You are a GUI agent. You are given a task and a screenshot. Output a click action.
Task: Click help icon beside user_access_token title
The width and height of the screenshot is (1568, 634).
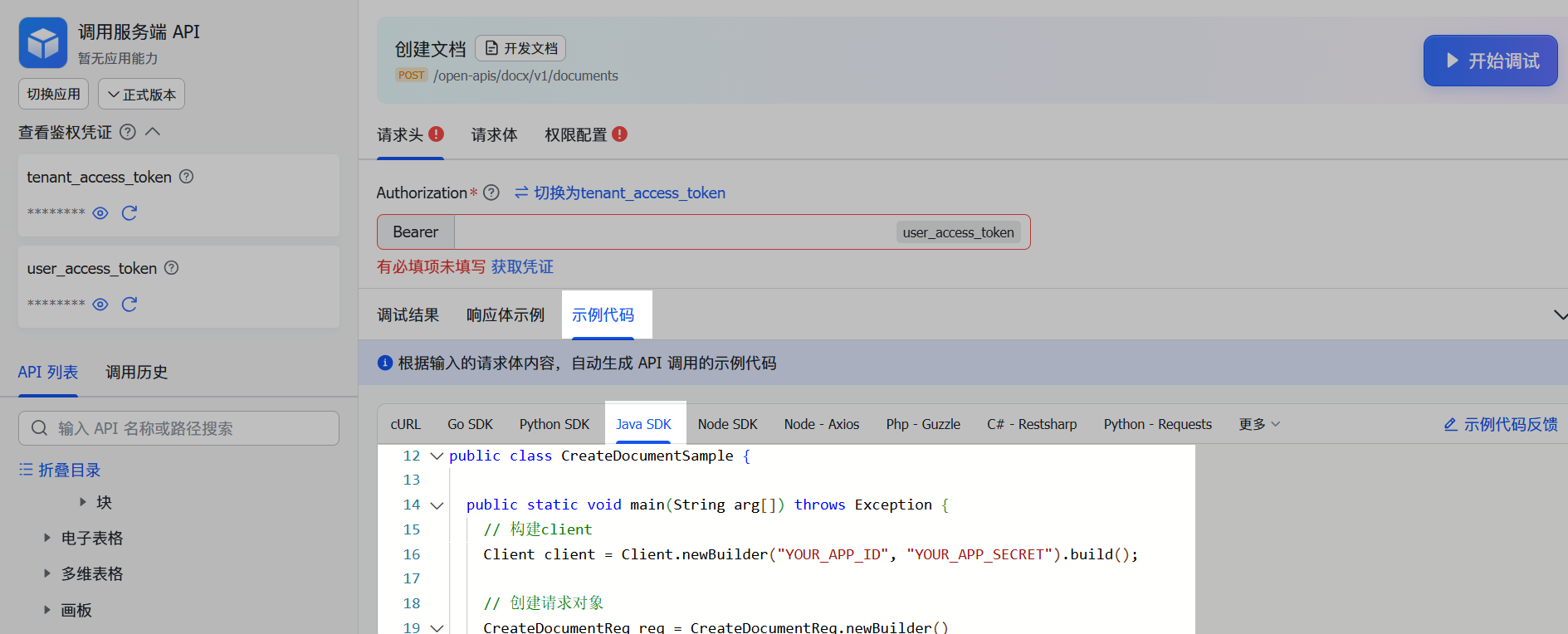coord(172,268)
